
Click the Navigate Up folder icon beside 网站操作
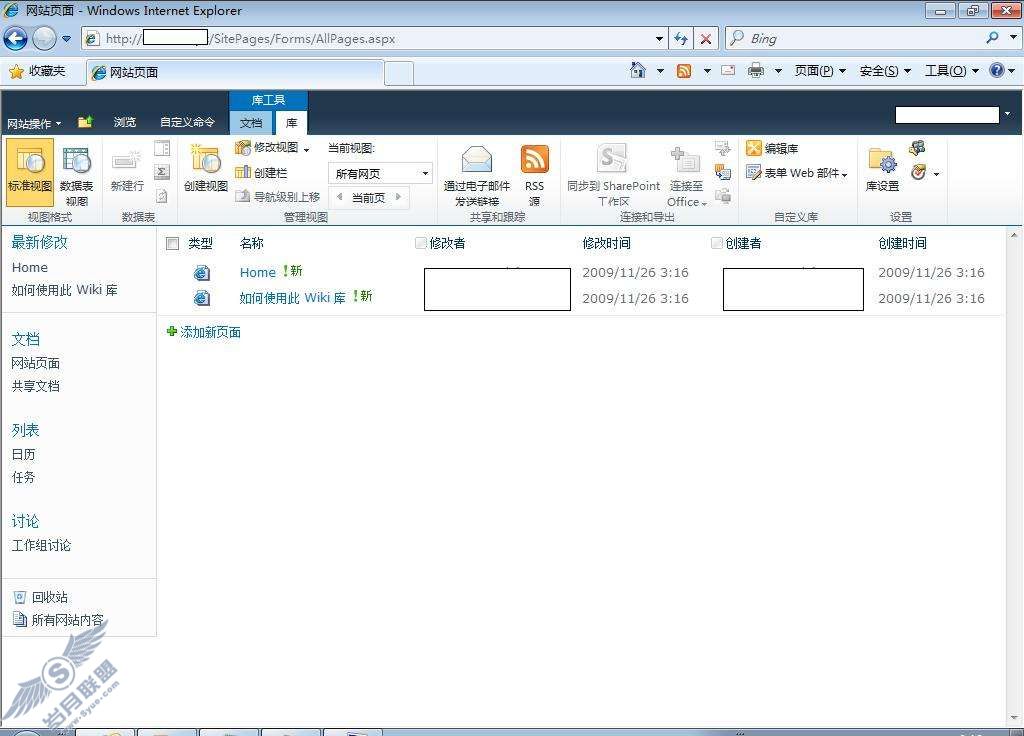85,122
